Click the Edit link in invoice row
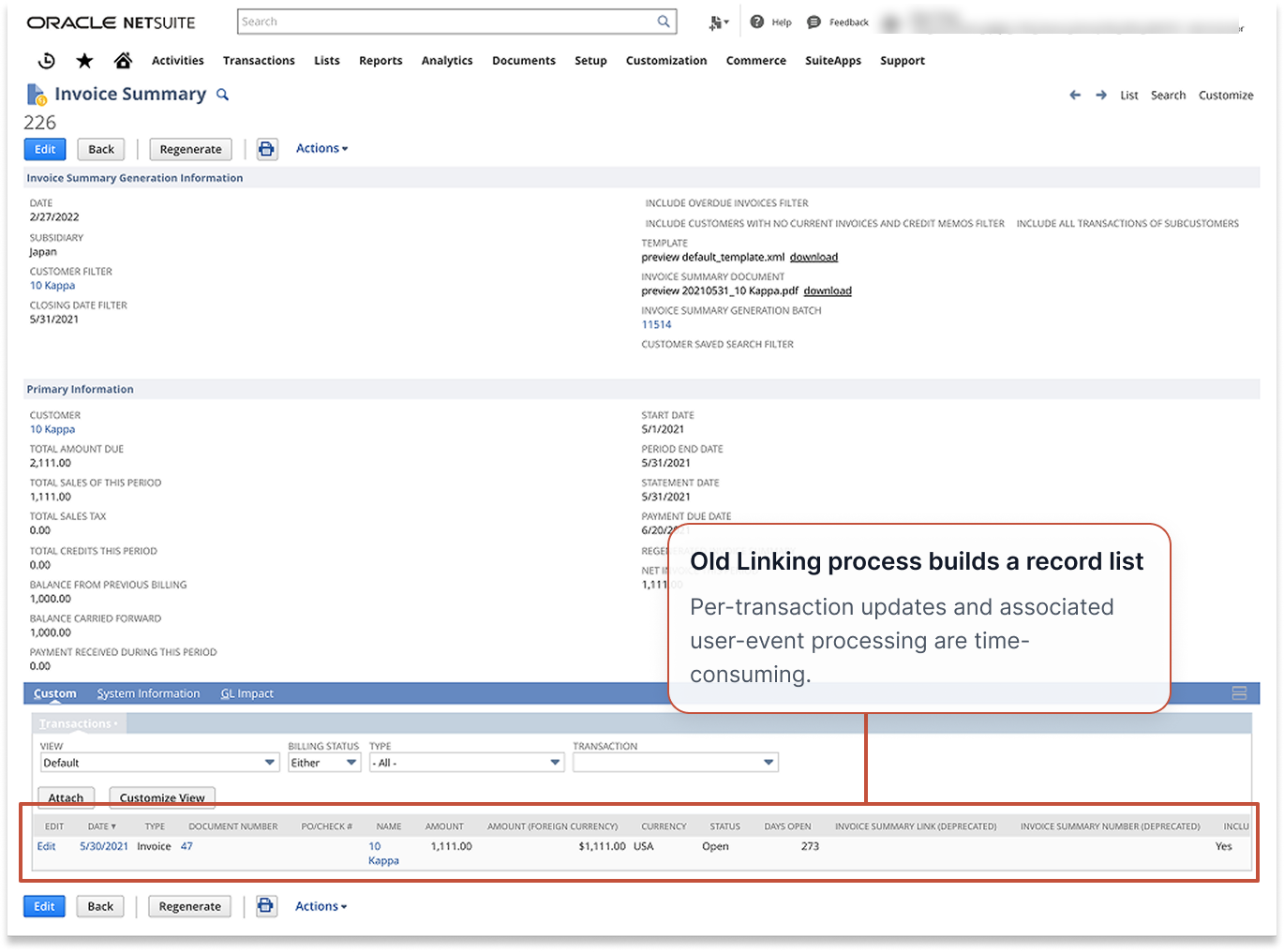This screenshot has height=952, width=1284. tap(46, 846)
